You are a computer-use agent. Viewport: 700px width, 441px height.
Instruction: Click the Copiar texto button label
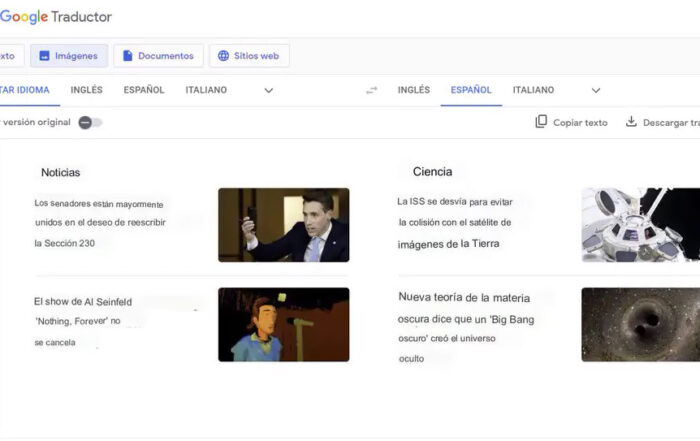click(x=580, y=122)
